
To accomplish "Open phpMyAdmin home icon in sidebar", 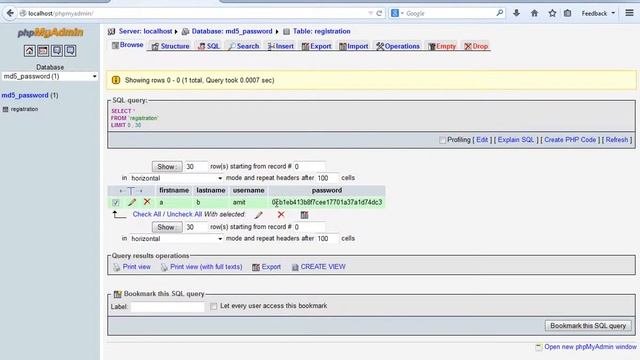I will pos(29,51).
